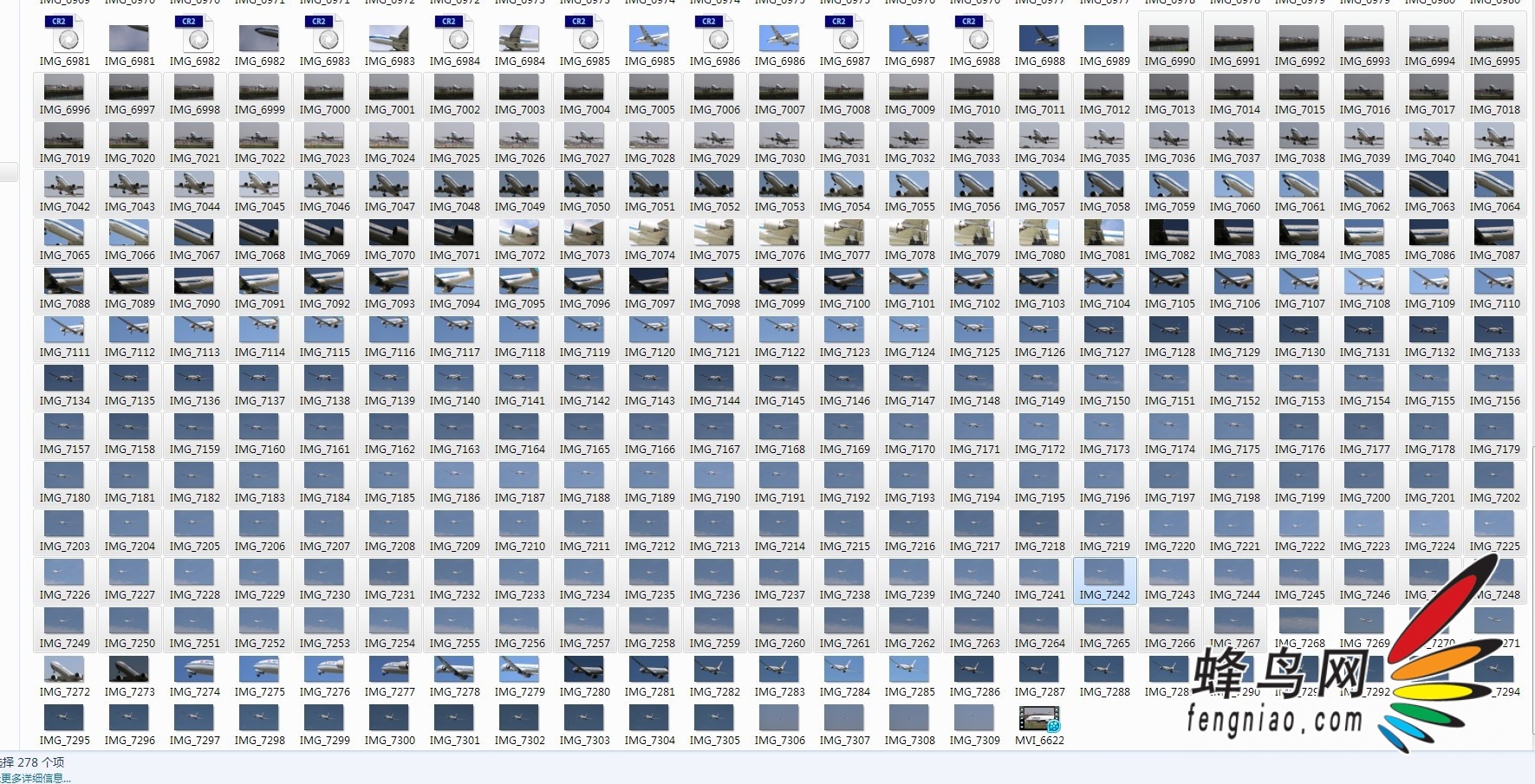Select the IMG_7018 thumbnail
Viewport: 1535px width, 784px height.
pyautogui.click(x=1494, y=87)
